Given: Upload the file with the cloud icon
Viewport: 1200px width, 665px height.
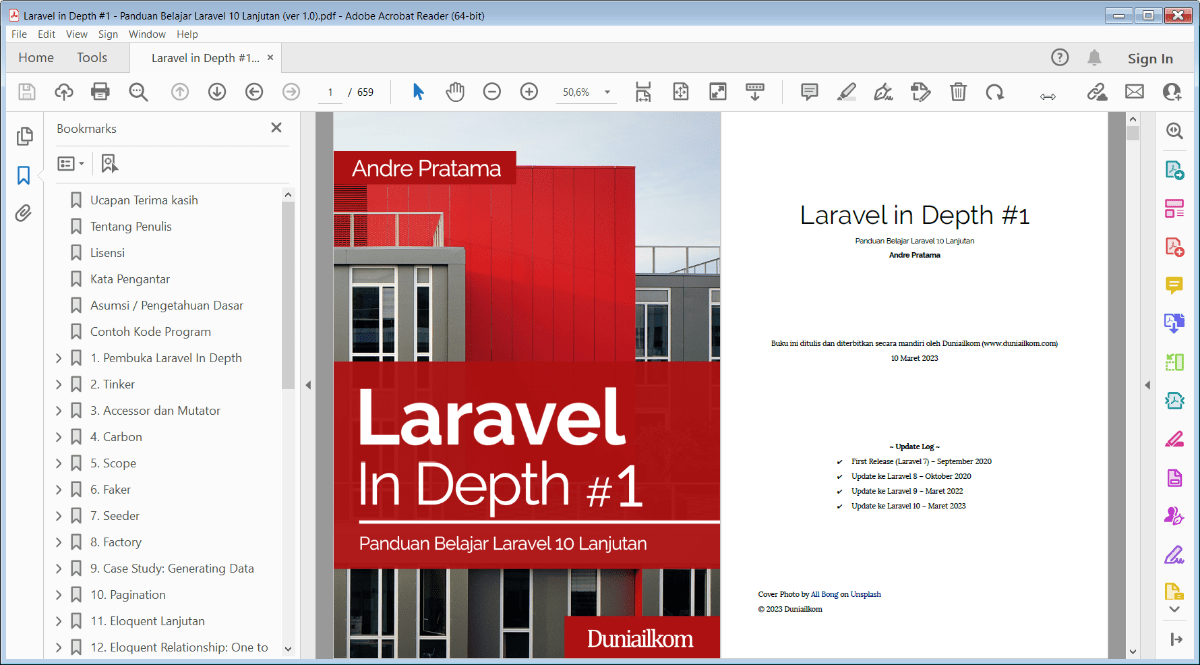Looking at the screenshot, I should click(x=63, y=92).
